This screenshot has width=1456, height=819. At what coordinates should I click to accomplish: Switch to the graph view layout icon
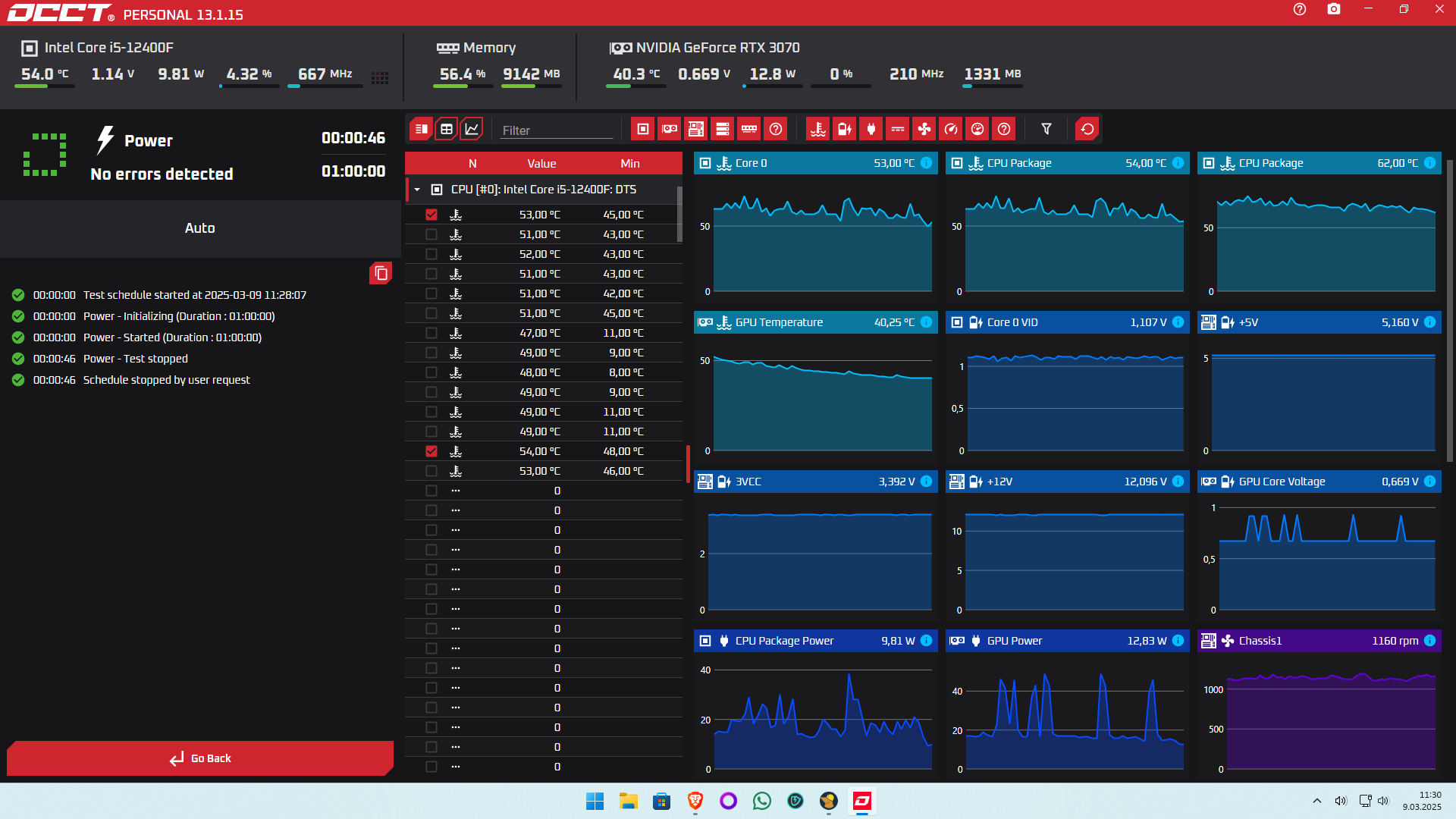pyautogui.click(x=472, y=129)
